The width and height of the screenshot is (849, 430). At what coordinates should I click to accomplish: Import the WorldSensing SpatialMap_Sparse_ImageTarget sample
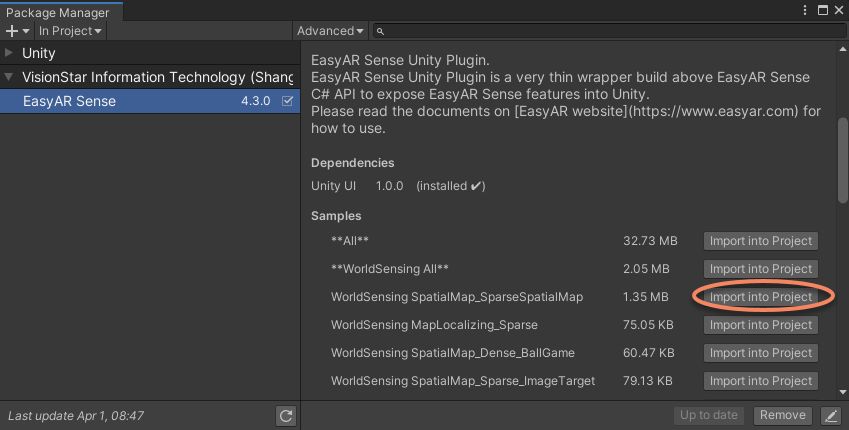coord(761,381)
